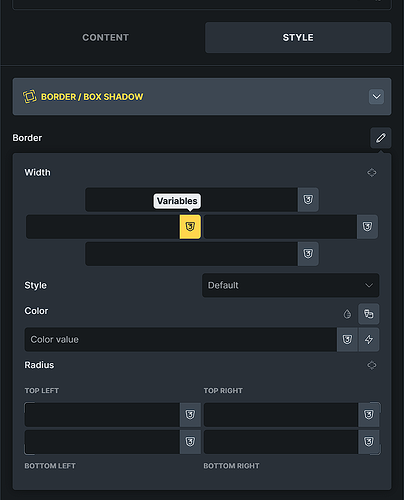Open the border Style dropdown
405x500 pixels.
click(x=291, y=285)
